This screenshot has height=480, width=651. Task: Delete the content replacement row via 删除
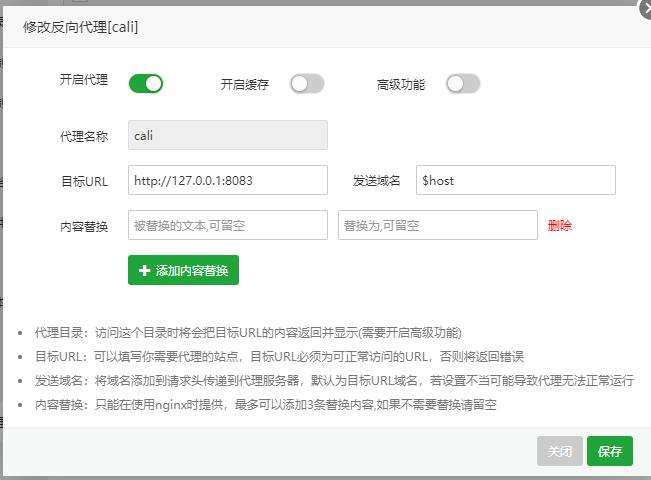[560, 225]
